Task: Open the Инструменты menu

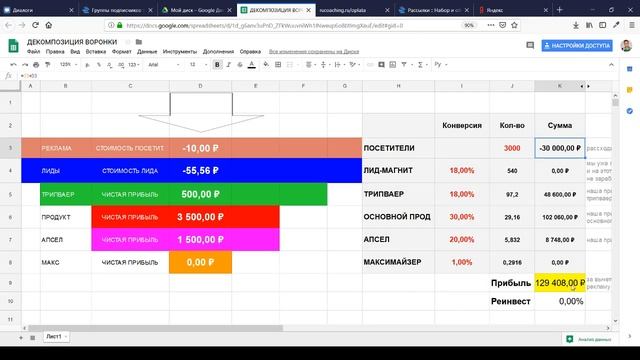Action: pos(180,51)
